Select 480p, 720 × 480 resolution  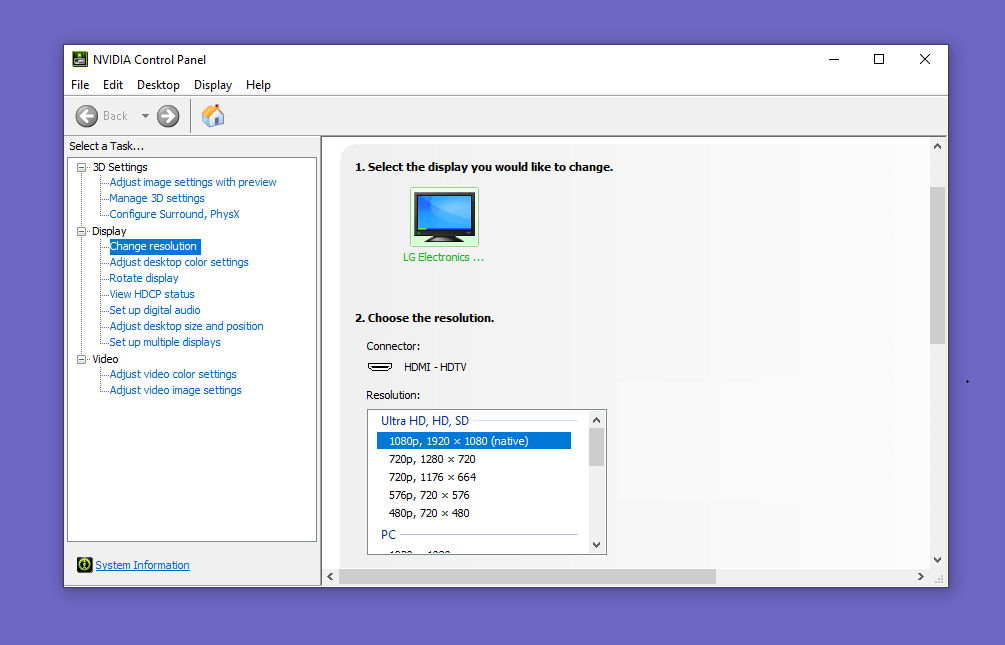[429, 513]
